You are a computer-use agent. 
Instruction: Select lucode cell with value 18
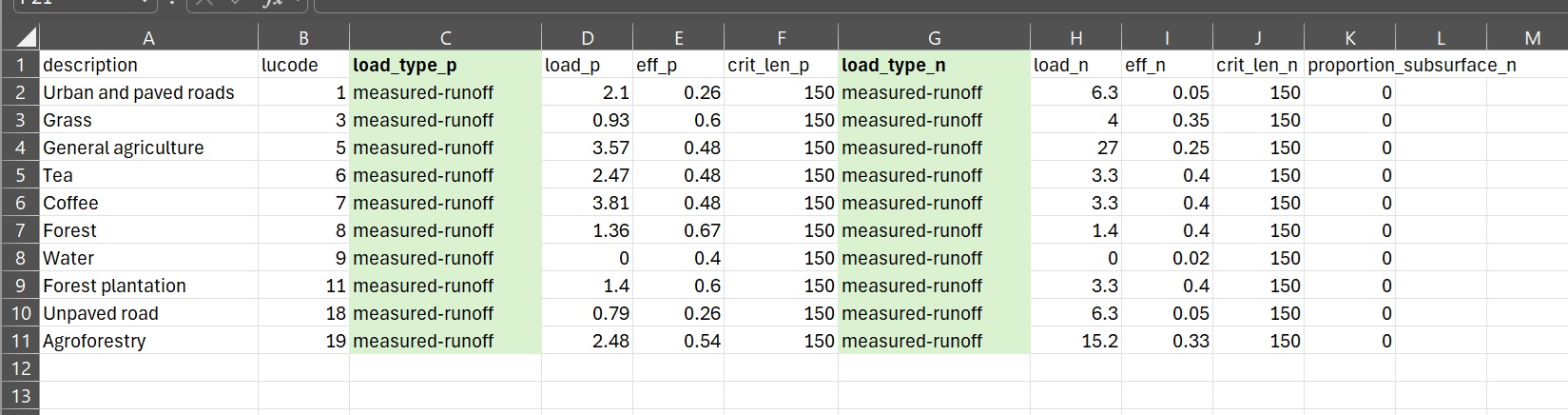(x=303, y=313)
